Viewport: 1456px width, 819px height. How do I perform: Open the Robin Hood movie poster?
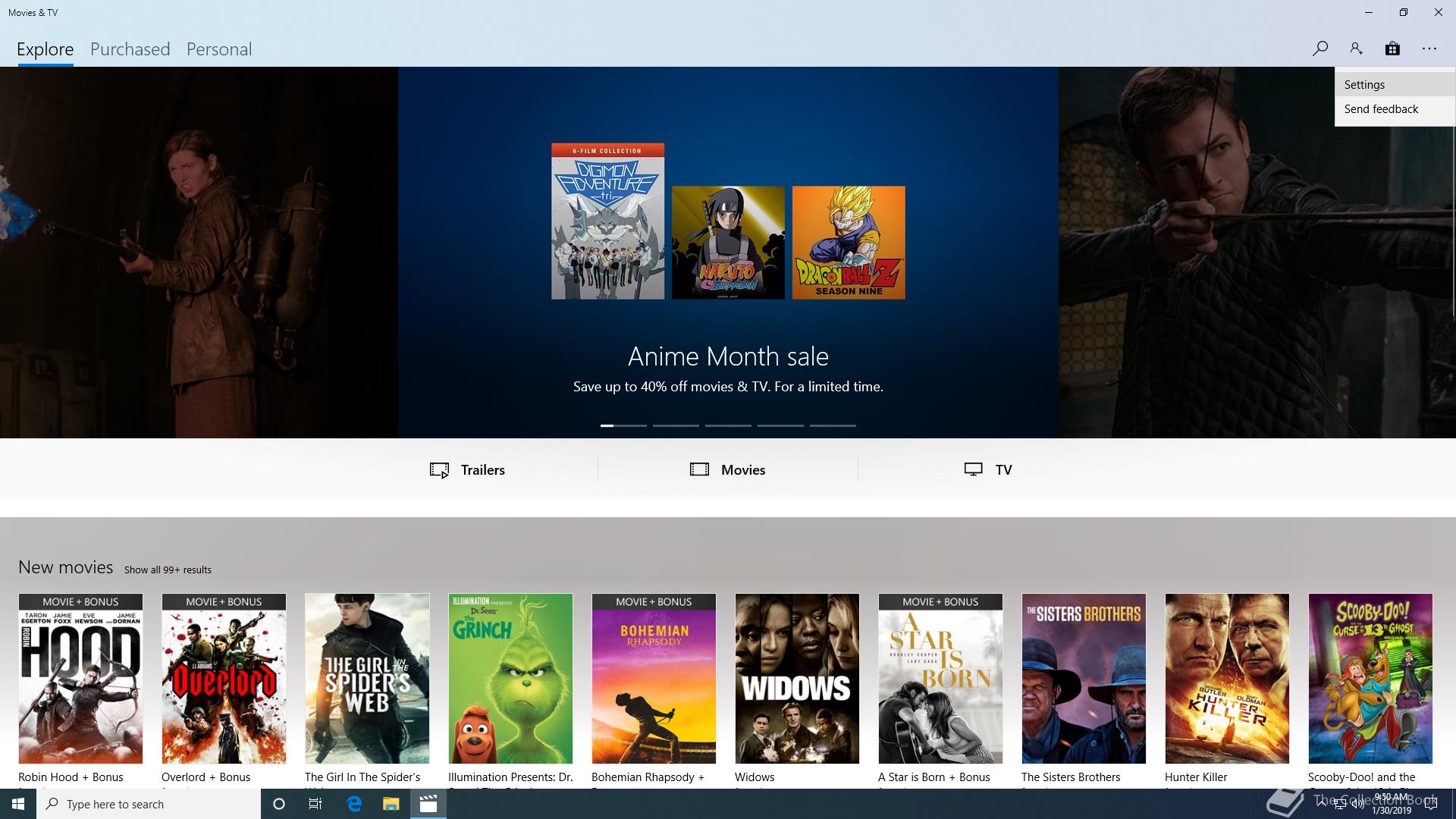[80, 679]
